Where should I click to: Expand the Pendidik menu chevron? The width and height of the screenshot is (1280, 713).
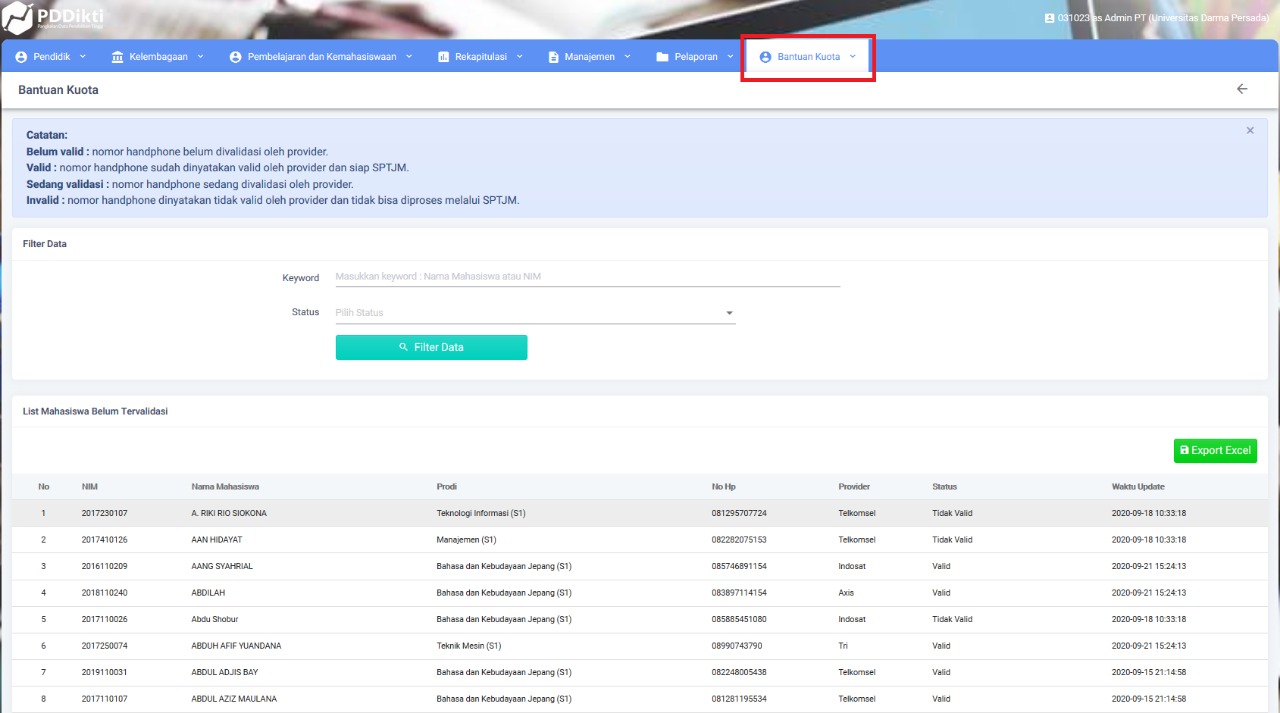(83, 57)
